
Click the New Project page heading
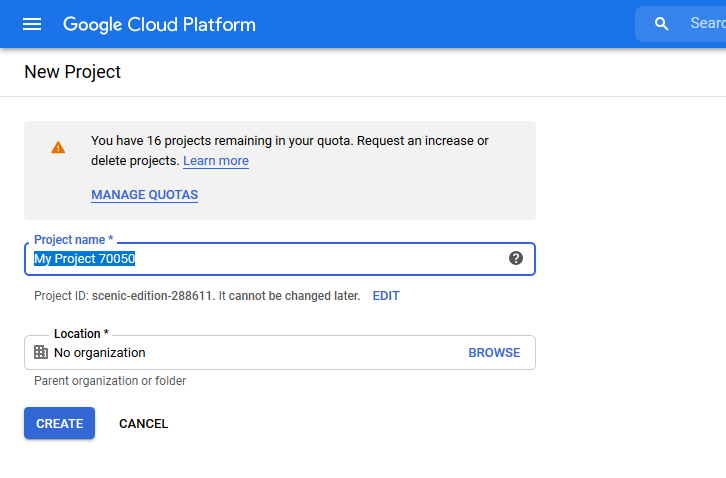tap(72, 72)
